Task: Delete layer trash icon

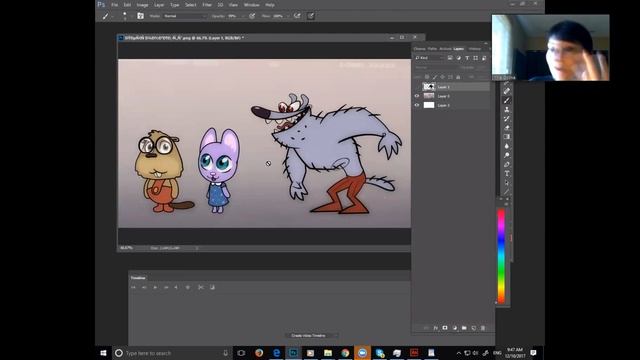Action: coord(483,328)
